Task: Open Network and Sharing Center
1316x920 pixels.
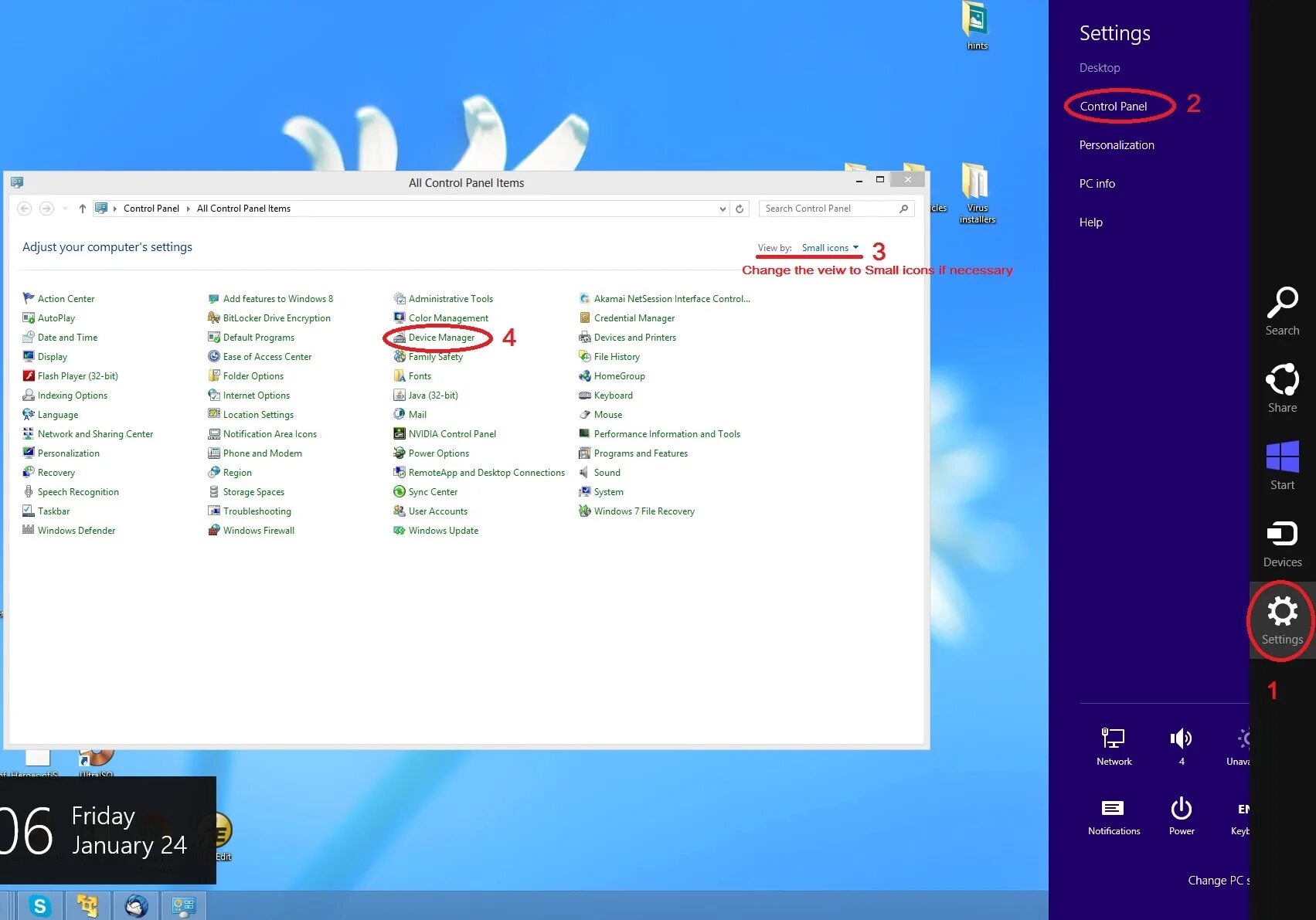Action: click(x=88, y=434)
